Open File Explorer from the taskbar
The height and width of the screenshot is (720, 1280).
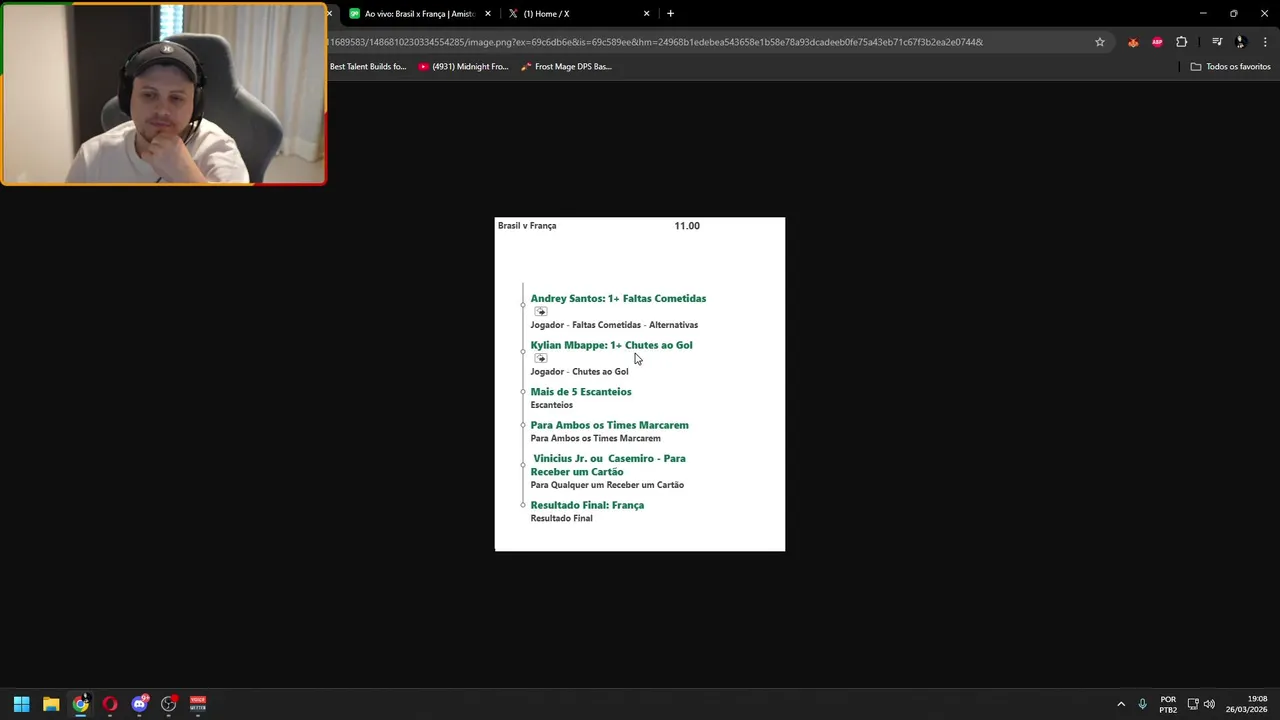(x=51, y=704)
